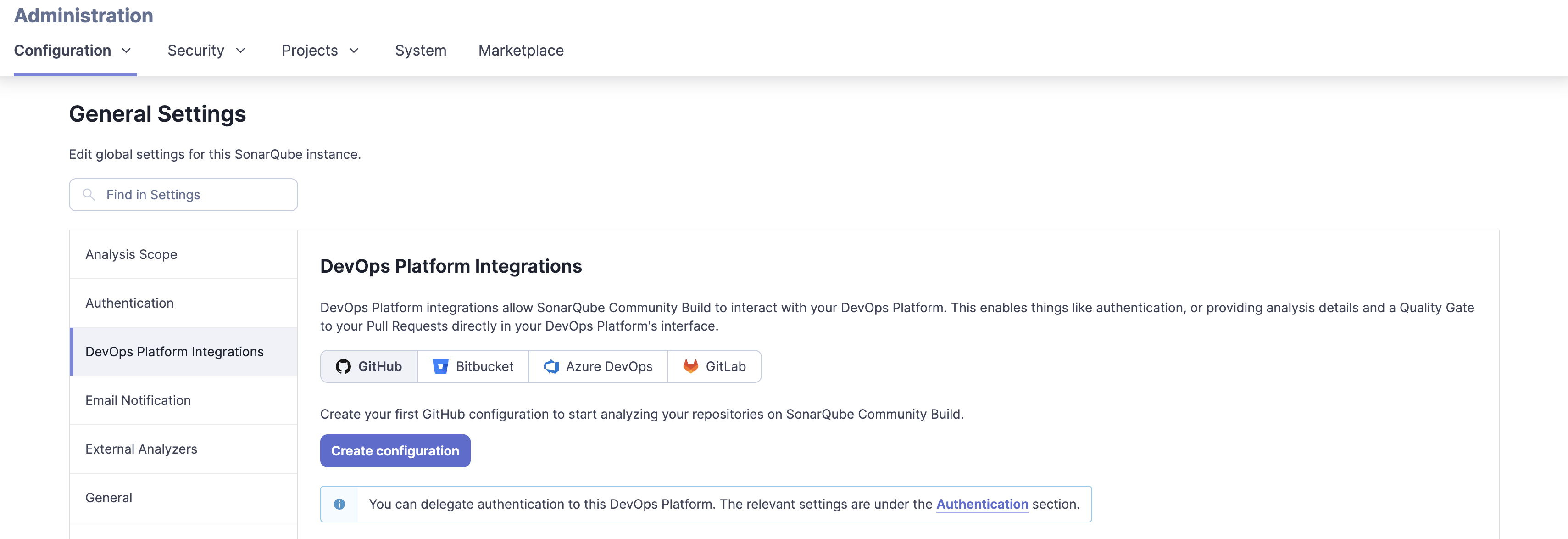The height and width of the screenshot is (539, 1568).
Task: Open the System page
Action: [x=421, y=50]
